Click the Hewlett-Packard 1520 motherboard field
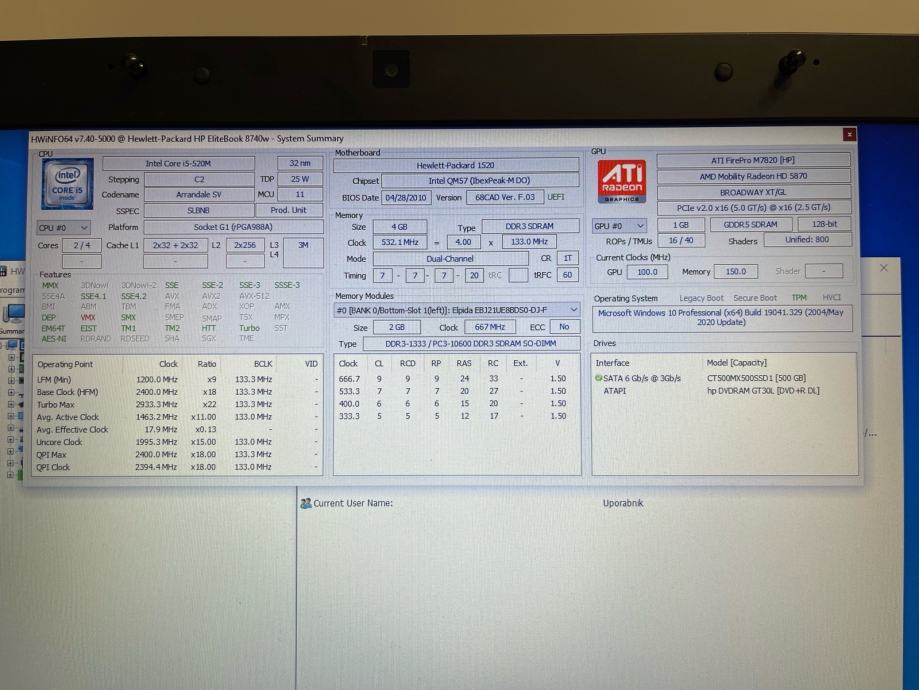919x690 pixels. pos(455,165)
